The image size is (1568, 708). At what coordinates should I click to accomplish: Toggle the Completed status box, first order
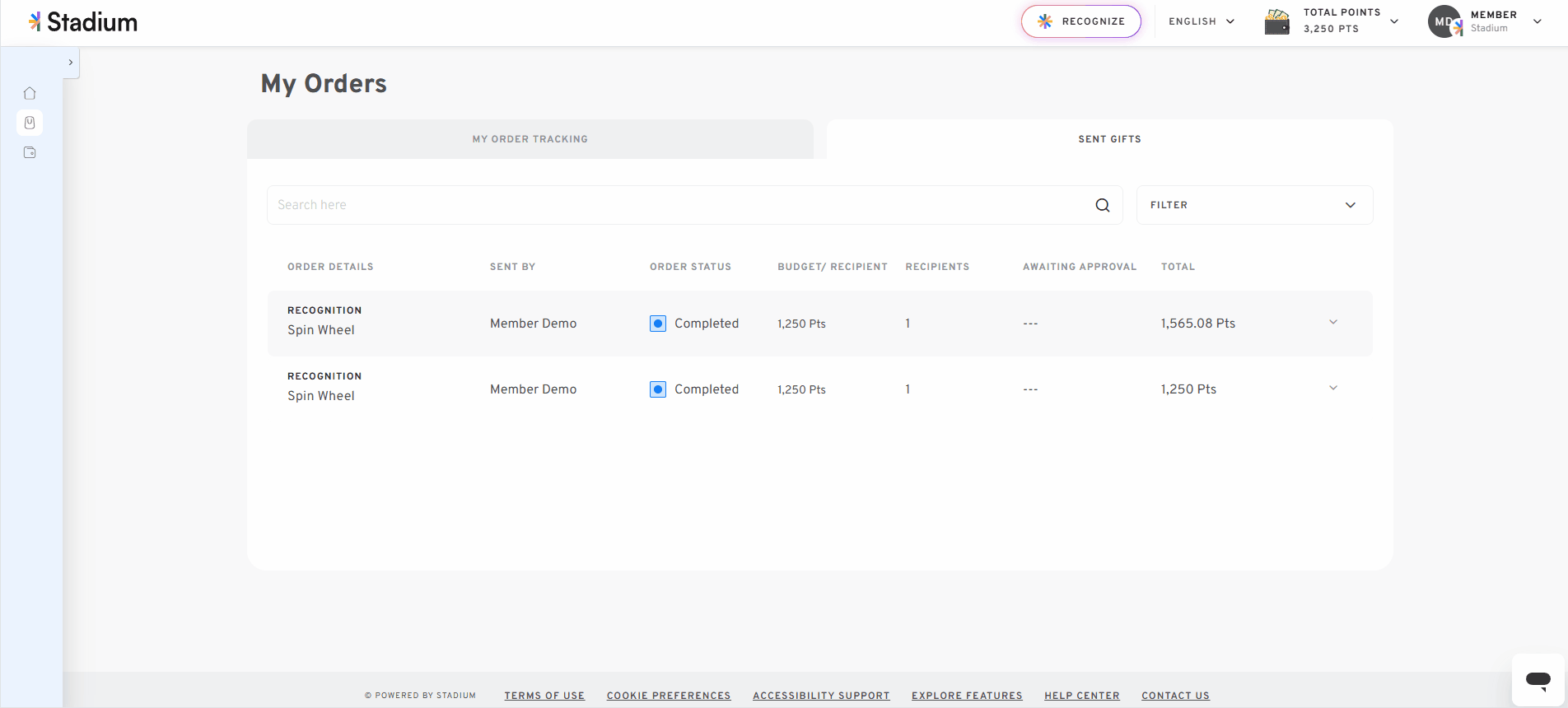click(658, 324)
